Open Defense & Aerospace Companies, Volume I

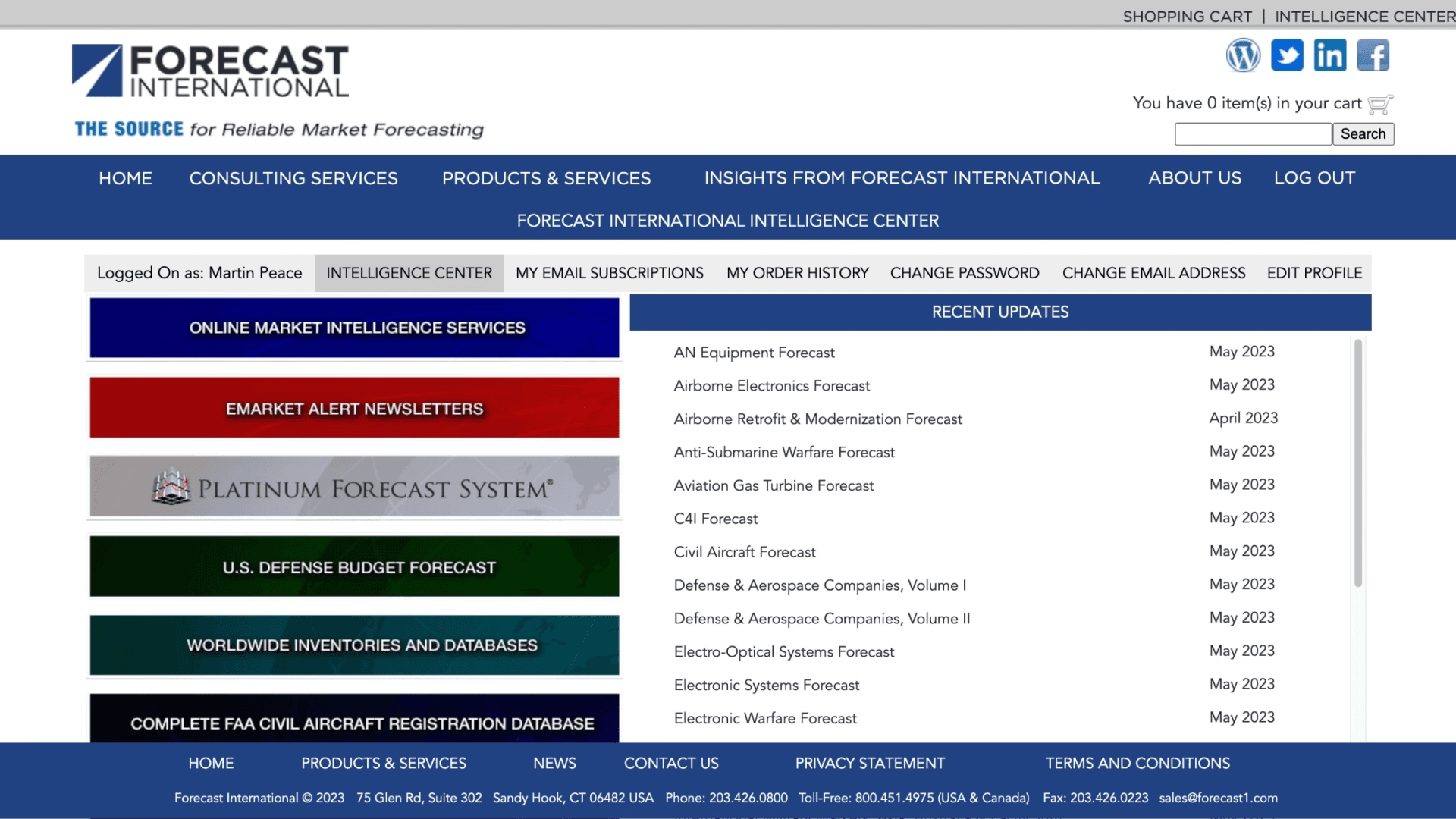tap(820, 586)
